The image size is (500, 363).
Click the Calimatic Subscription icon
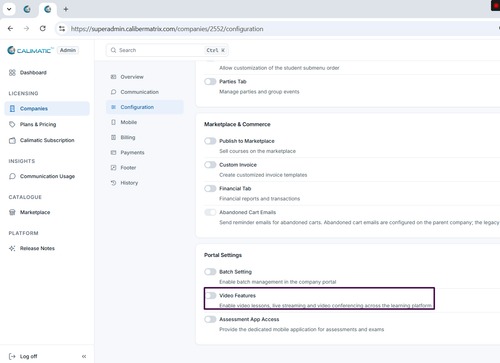coord(12,140)
